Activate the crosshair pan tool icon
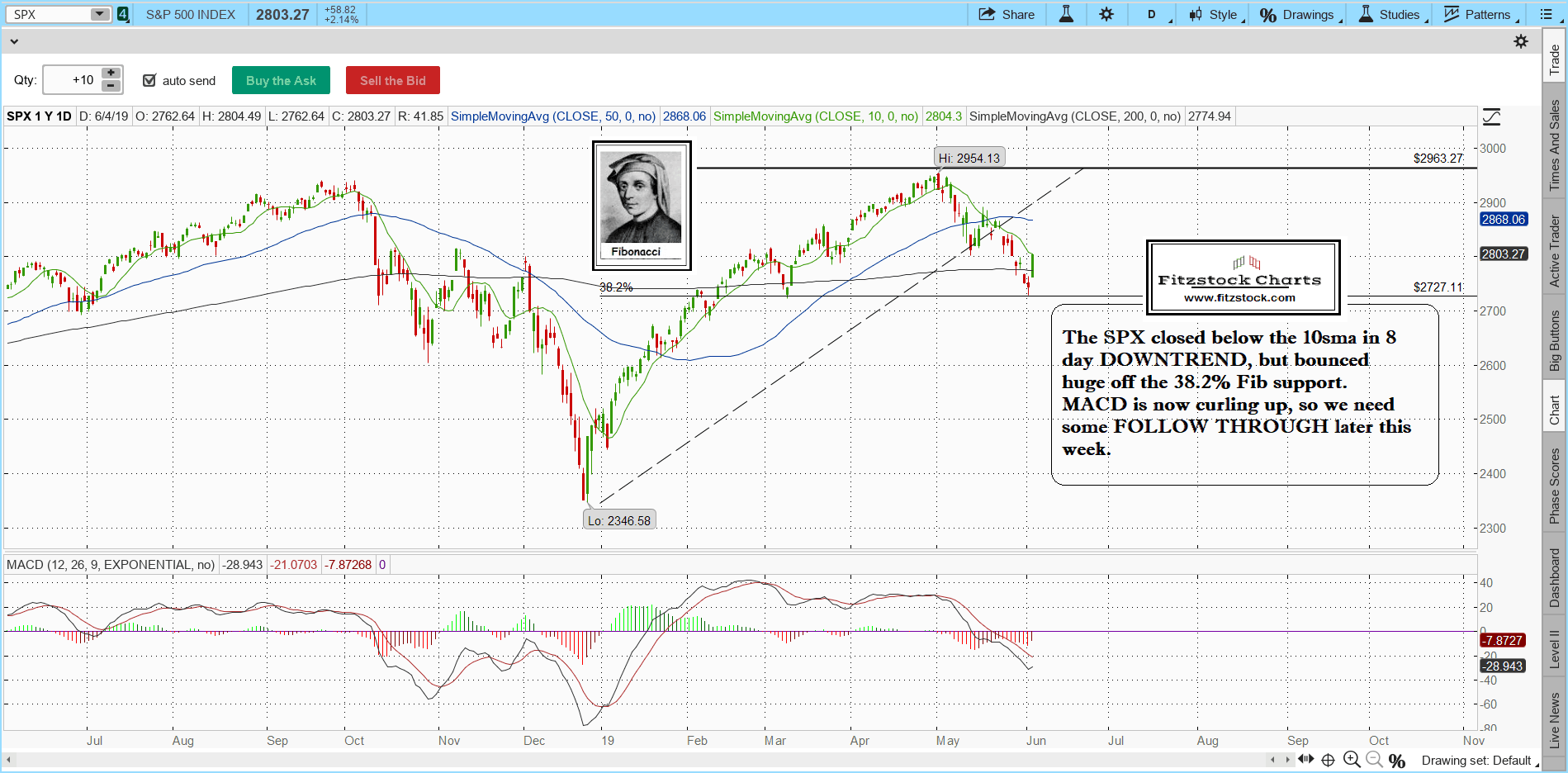1568x773 pixels. 1328,760
